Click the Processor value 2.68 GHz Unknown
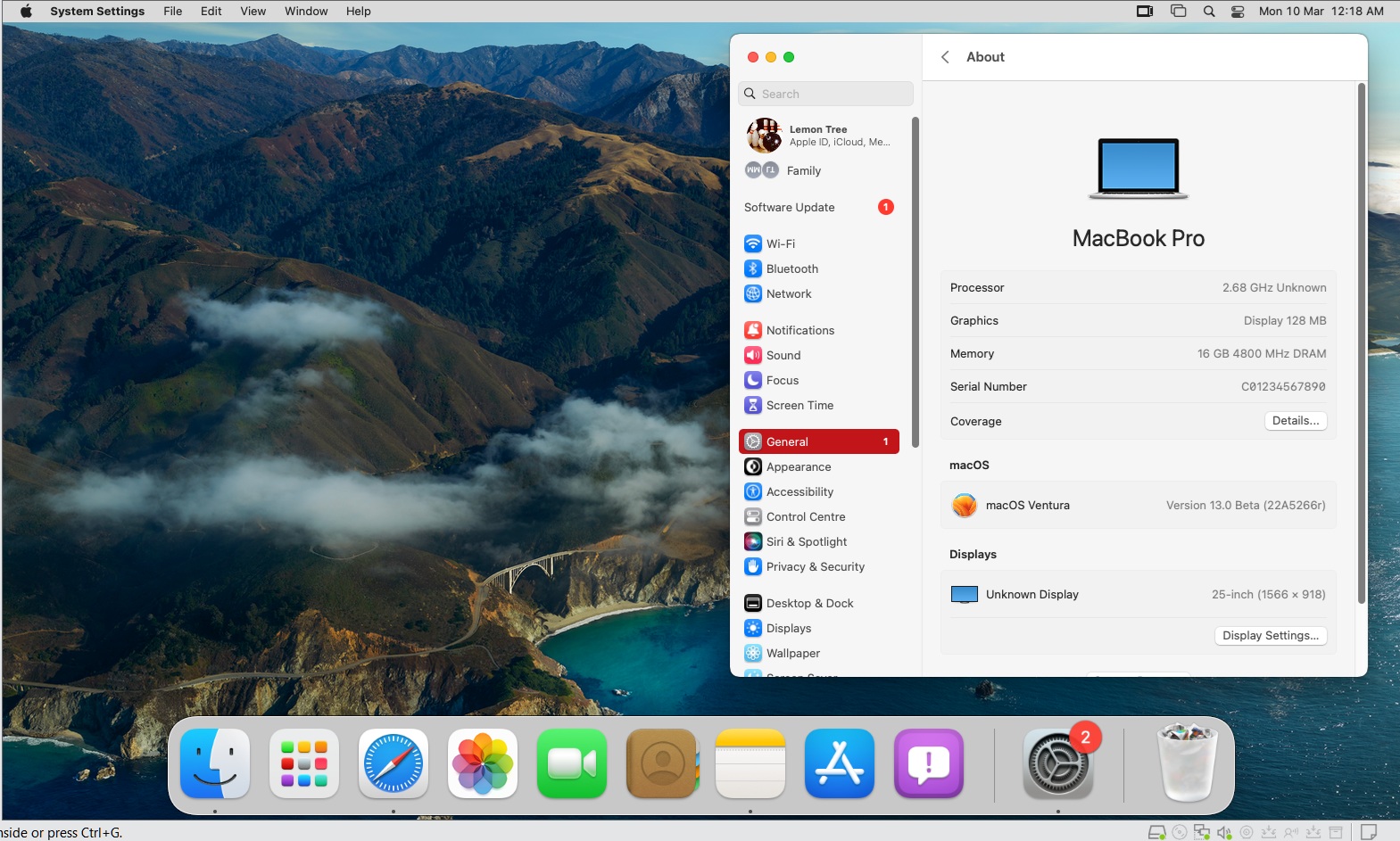The height and width of the screenshot is (841, 1400). (x=1274, y=287)
